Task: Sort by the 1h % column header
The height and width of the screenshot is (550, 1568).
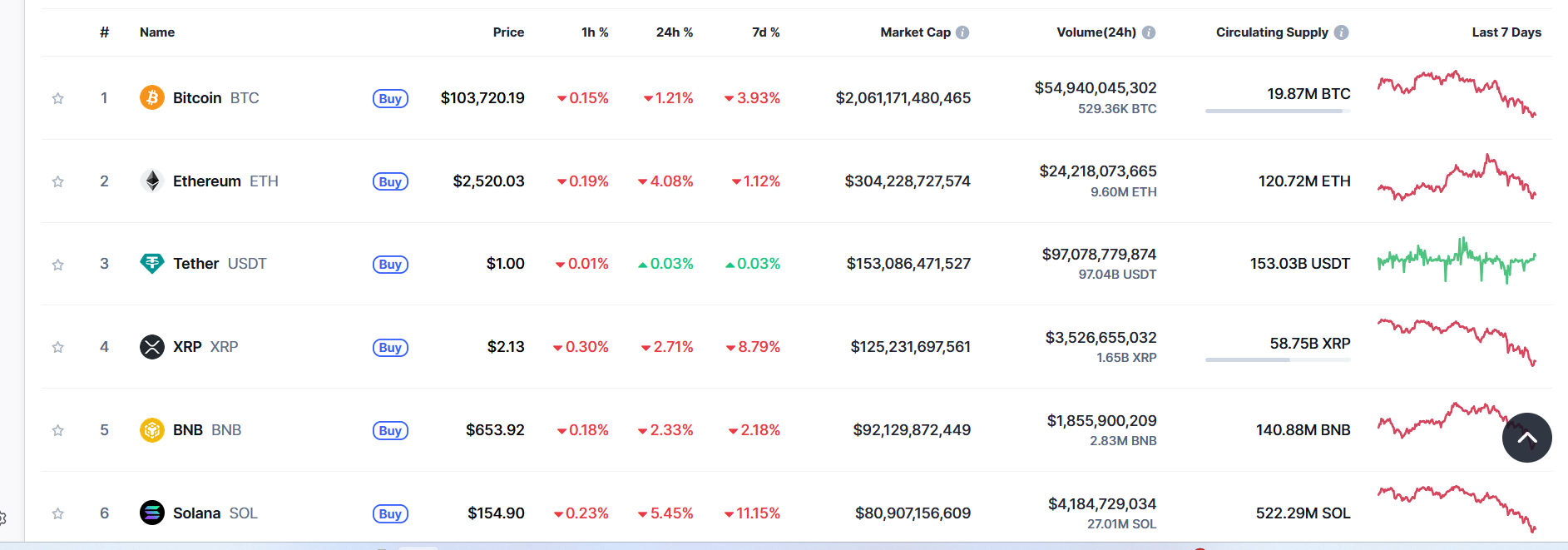Action: (x=595, y=32)
